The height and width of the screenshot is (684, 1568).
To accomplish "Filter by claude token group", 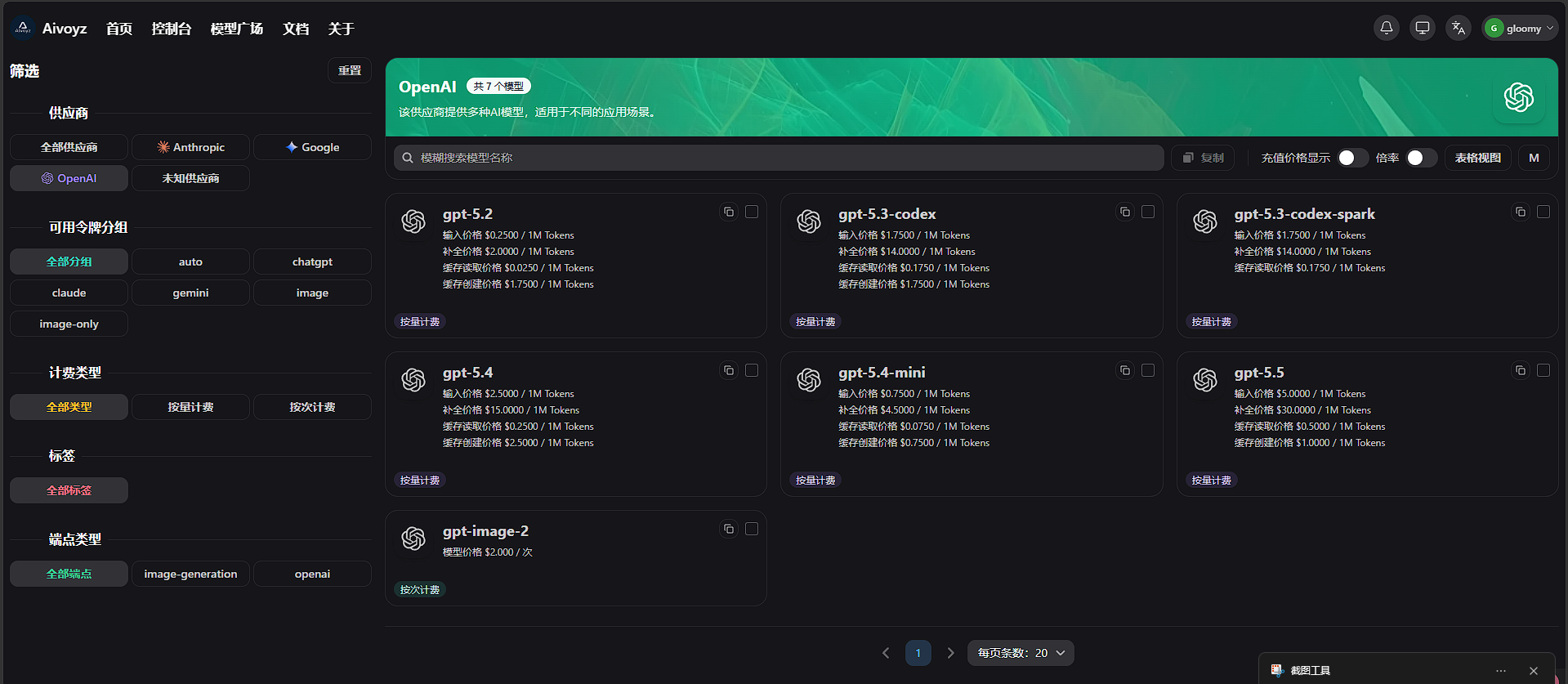I will [x=69, y=293].
